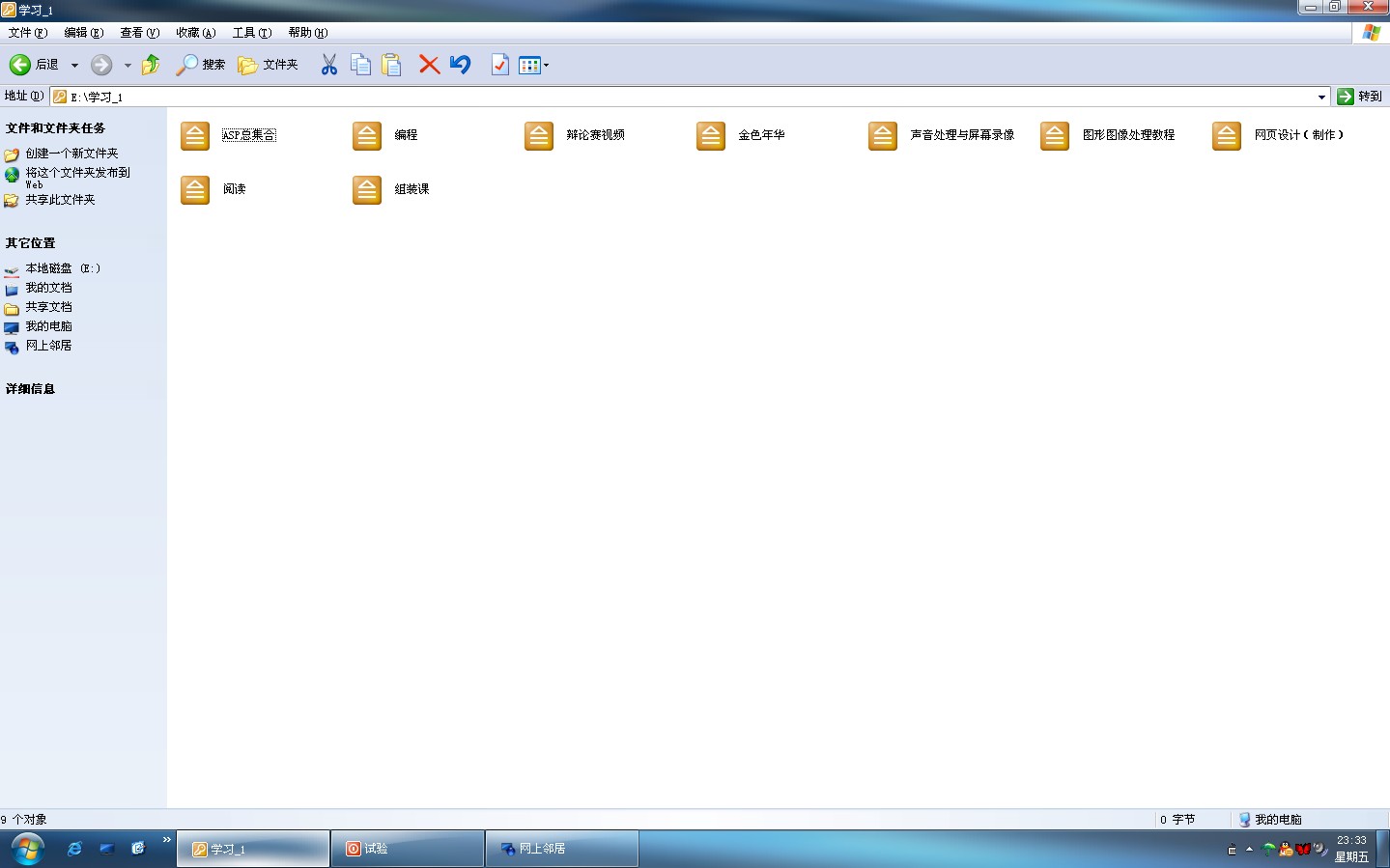Select the 辩论赛视频 folder icon

coord(539,135)
